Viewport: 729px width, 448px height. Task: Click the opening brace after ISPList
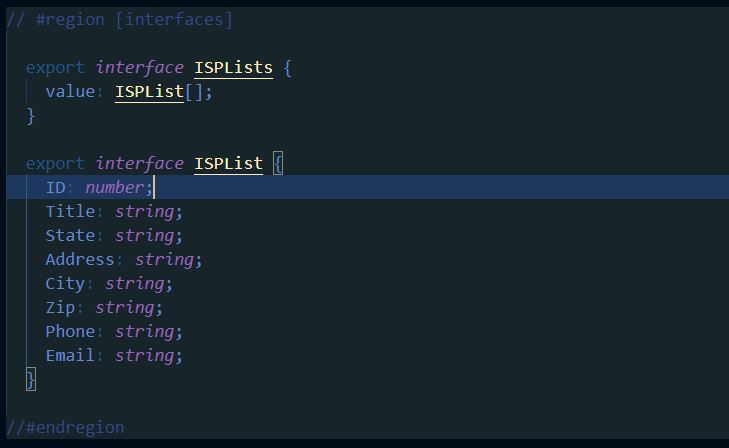pyautogui.click(x=279, y=163)
